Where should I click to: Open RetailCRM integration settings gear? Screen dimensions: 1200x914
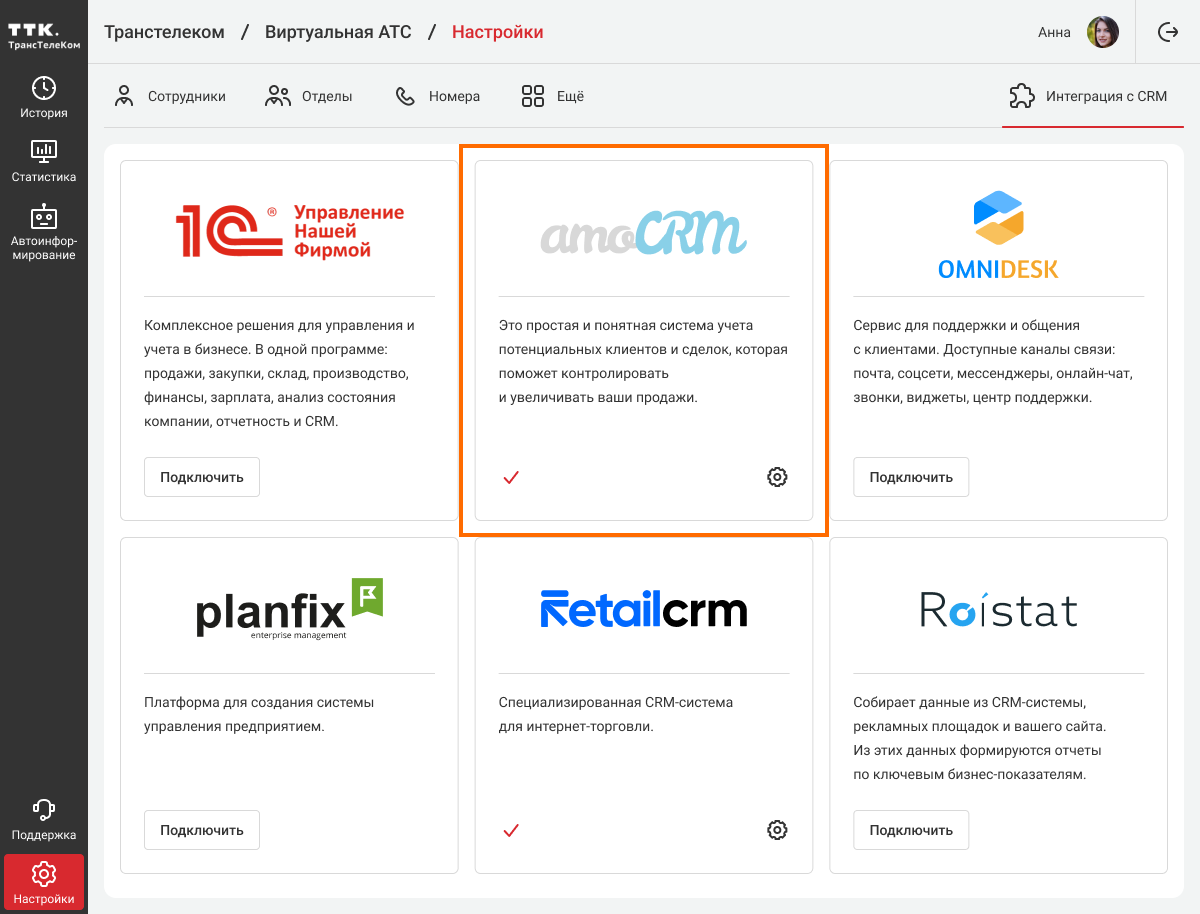coord(777,830)
